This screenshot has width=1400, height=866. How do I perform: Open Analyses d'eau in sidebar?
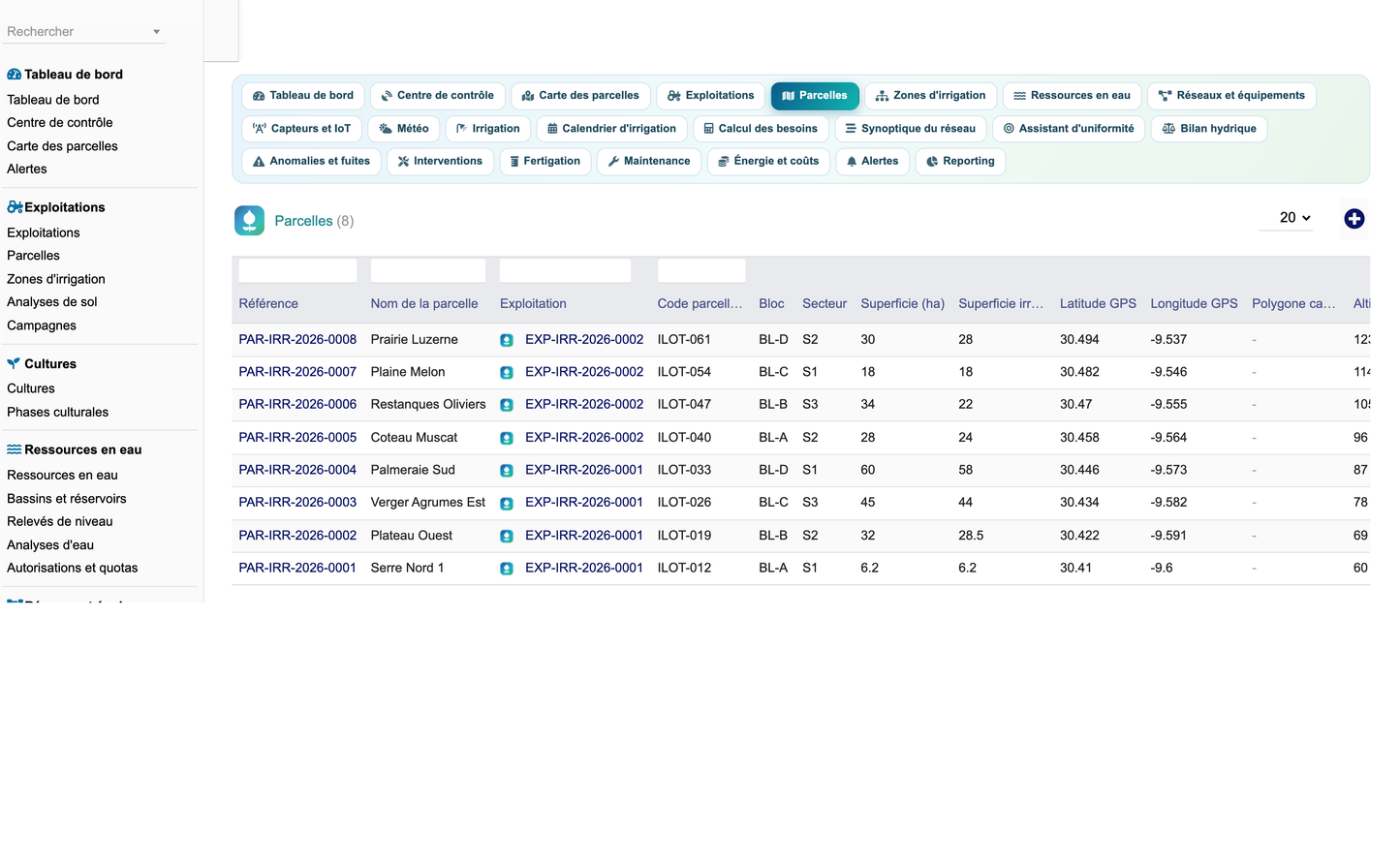coord(50,545)
